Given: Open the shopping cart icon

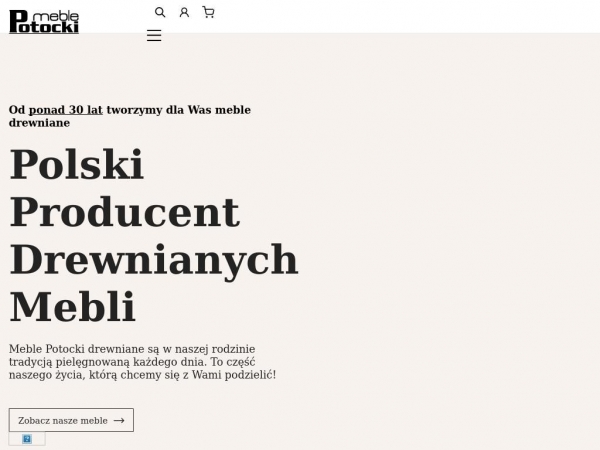Looking at the screenshot, I should click(x=208, y=13).
